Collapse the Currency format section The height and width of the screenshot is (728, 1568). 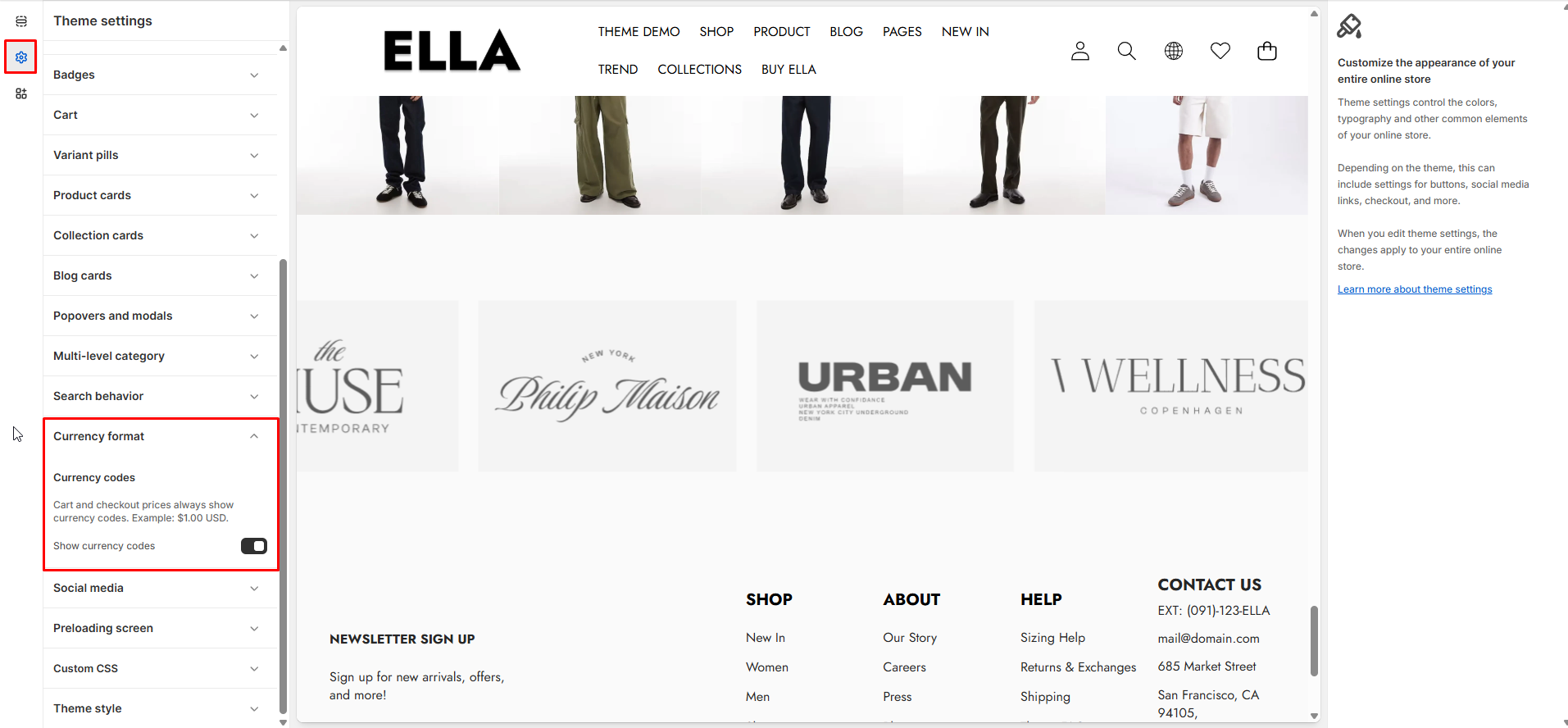pos(161,436)
